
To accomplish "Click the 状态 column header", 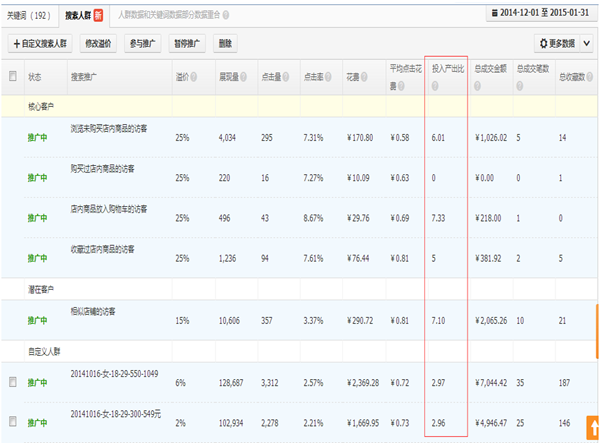I will pyautogui.click(x=34, y=77).
